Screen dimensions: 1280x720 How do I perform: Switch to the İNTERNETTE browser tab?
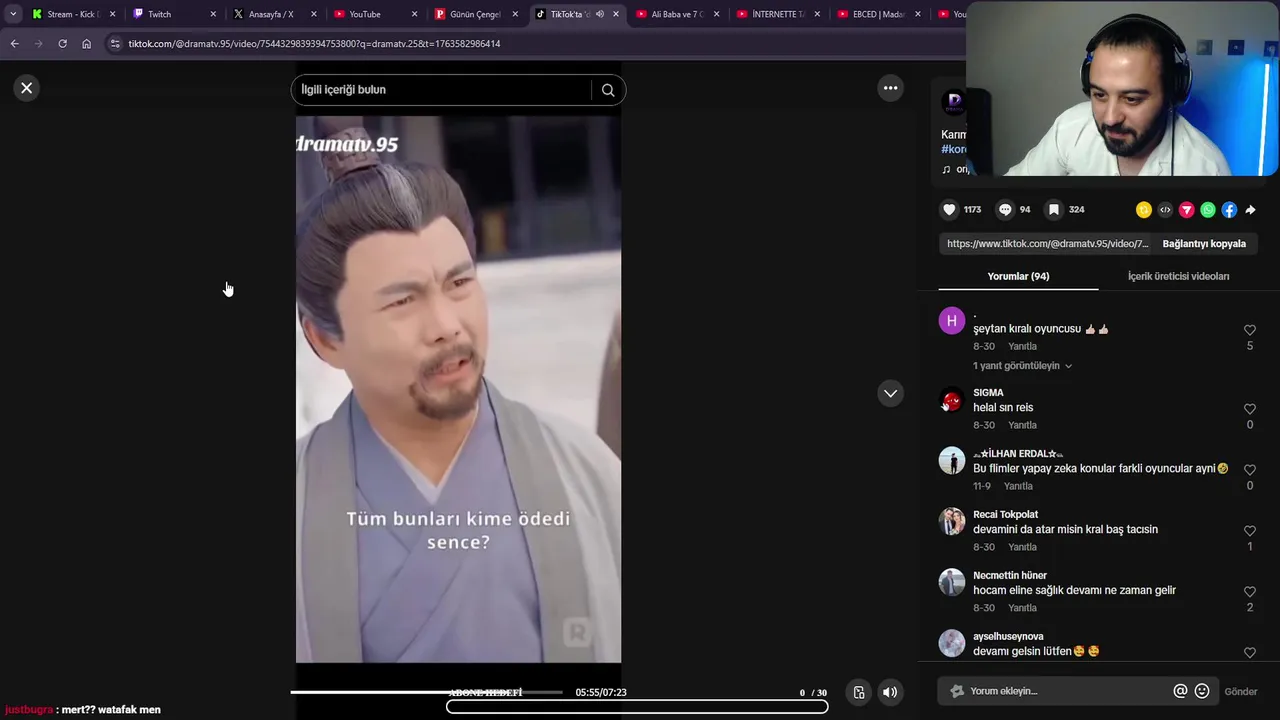click(x=777, y=14)
